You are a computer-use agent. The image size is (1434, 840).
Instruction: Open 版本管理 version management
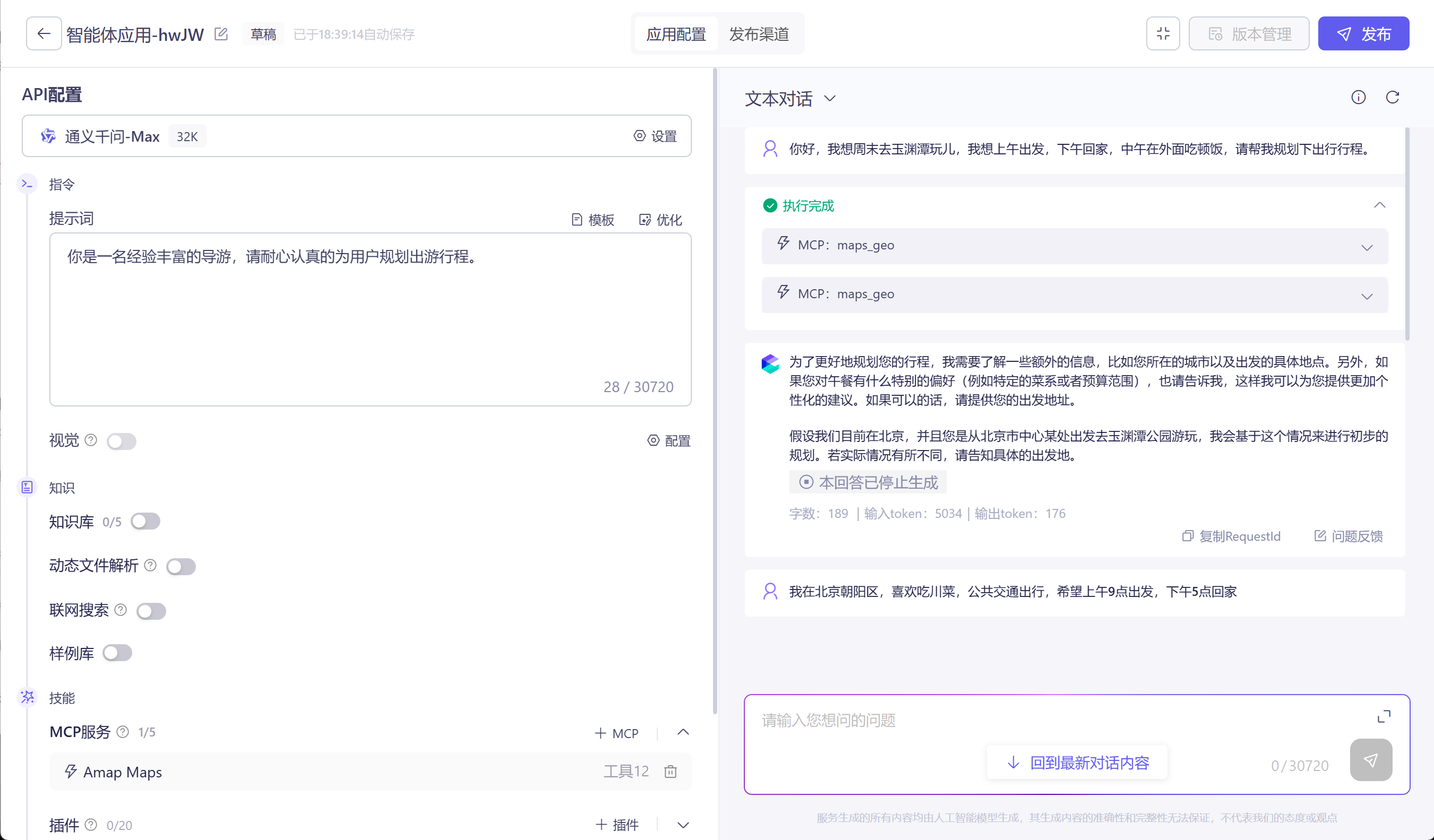(x=1249, y=33)
